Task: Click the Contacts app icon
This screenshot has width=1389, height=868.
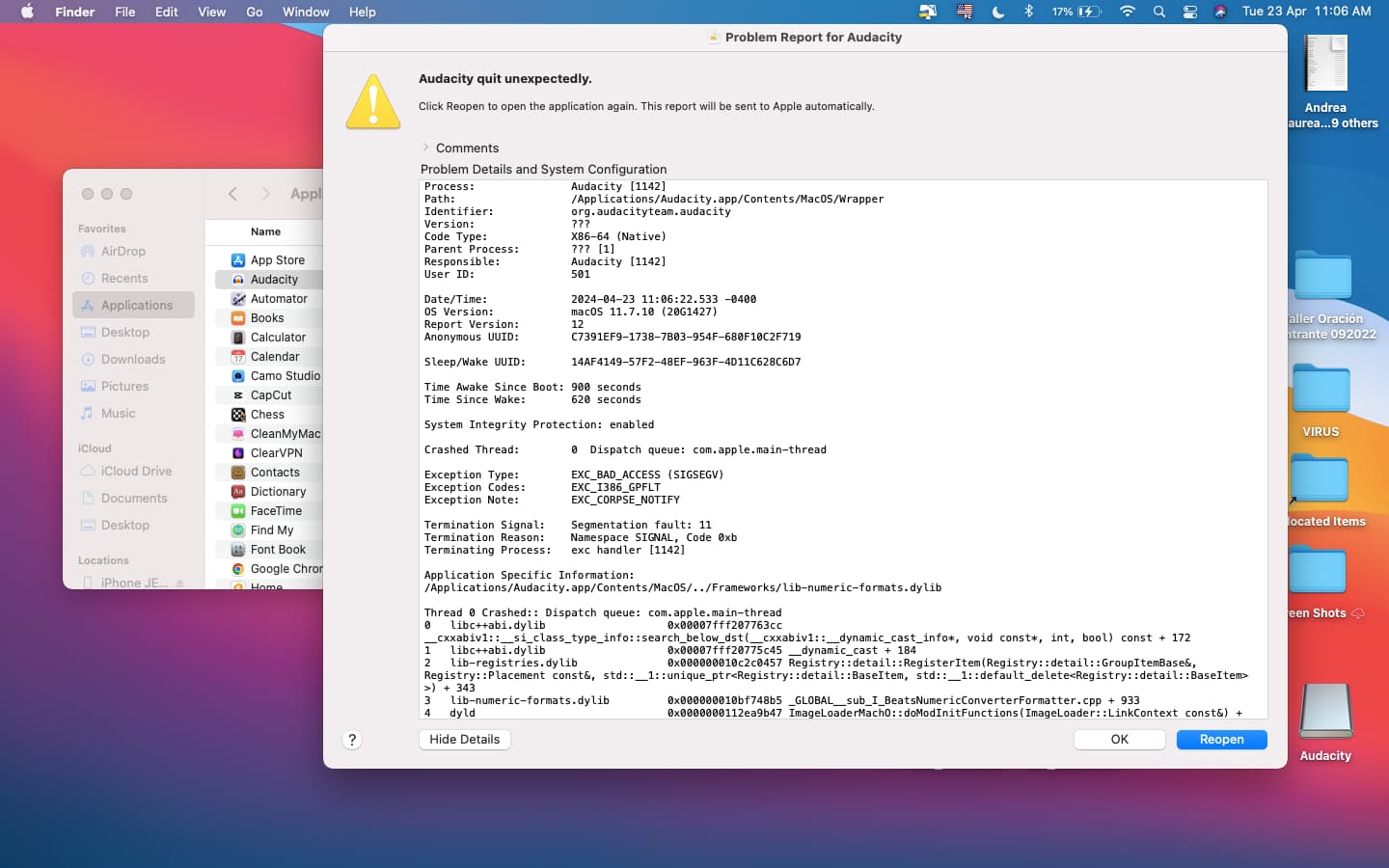Action: [238, 473]
